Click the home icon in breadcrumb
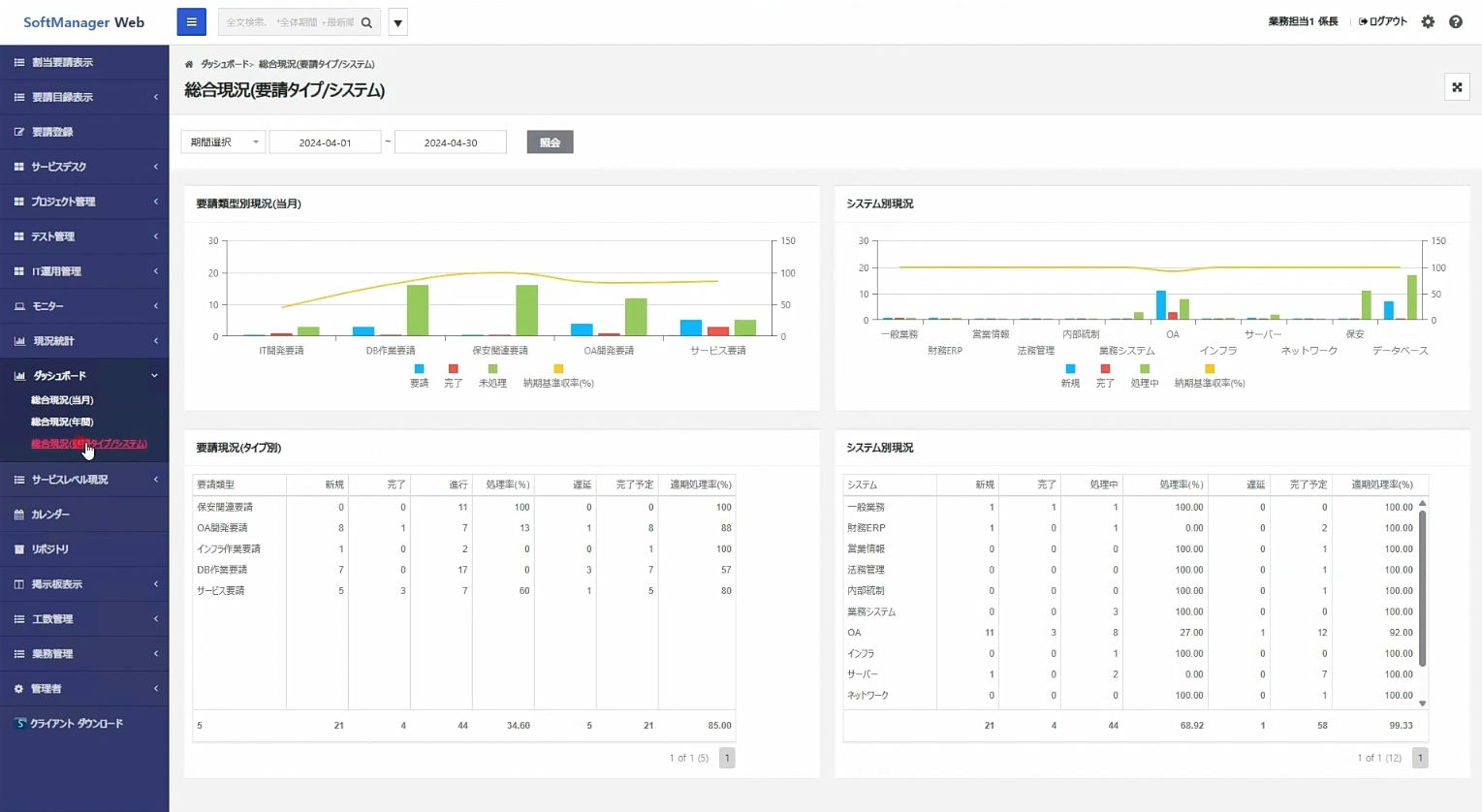This screenshot has height=812, width=1482. coord(189,64)
